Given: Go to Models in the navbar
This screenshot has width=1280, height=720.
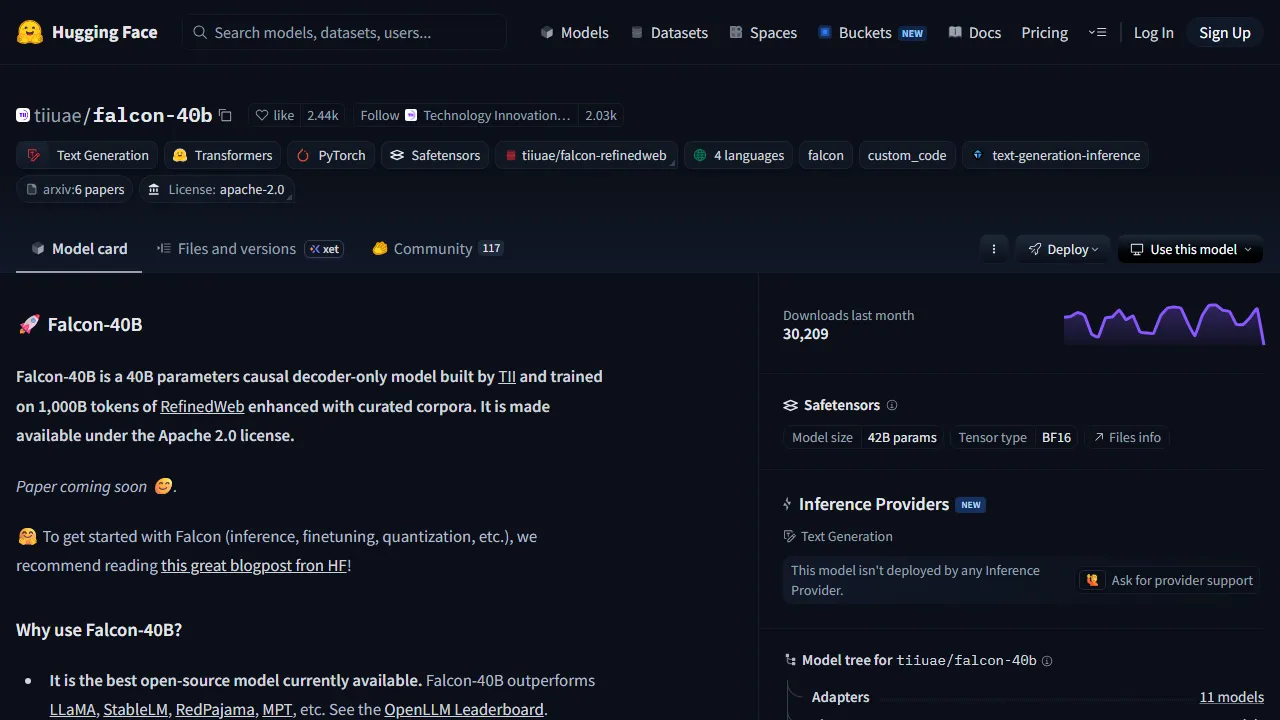Looking at the screenshot, I should [574, 32].
